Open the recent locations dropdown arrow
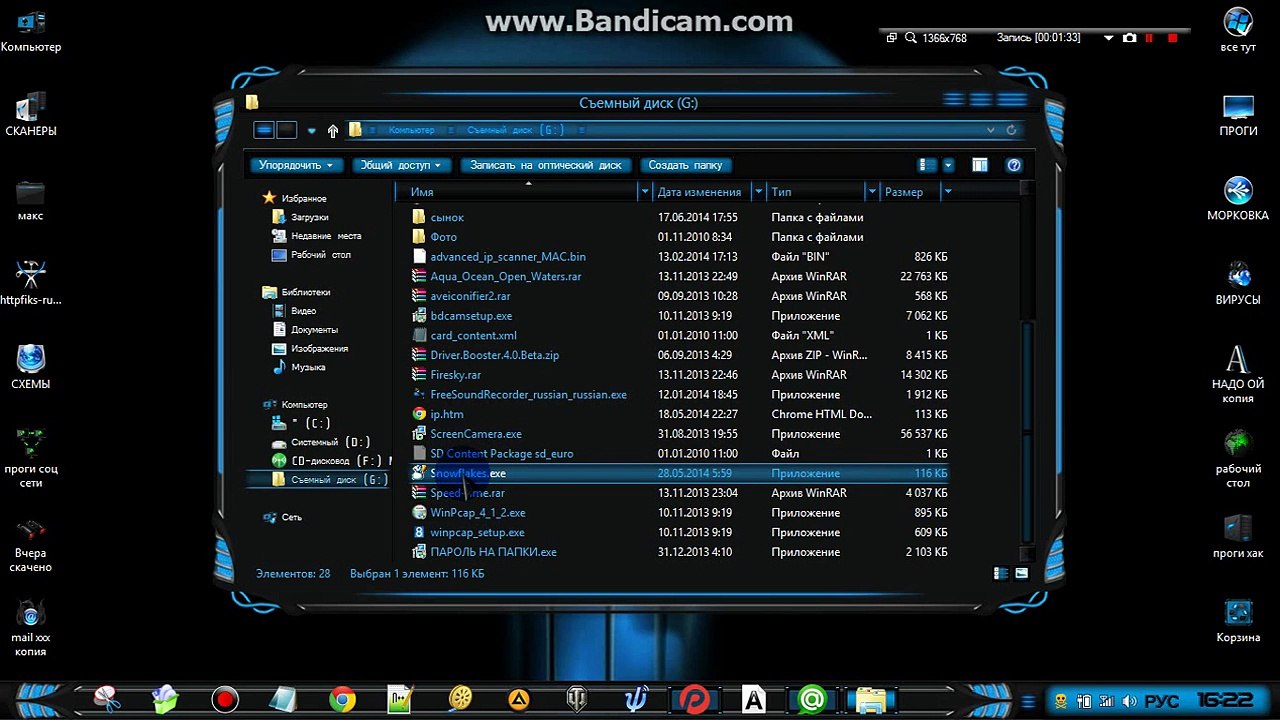The image size is (1280, 720). pos(311,130)
